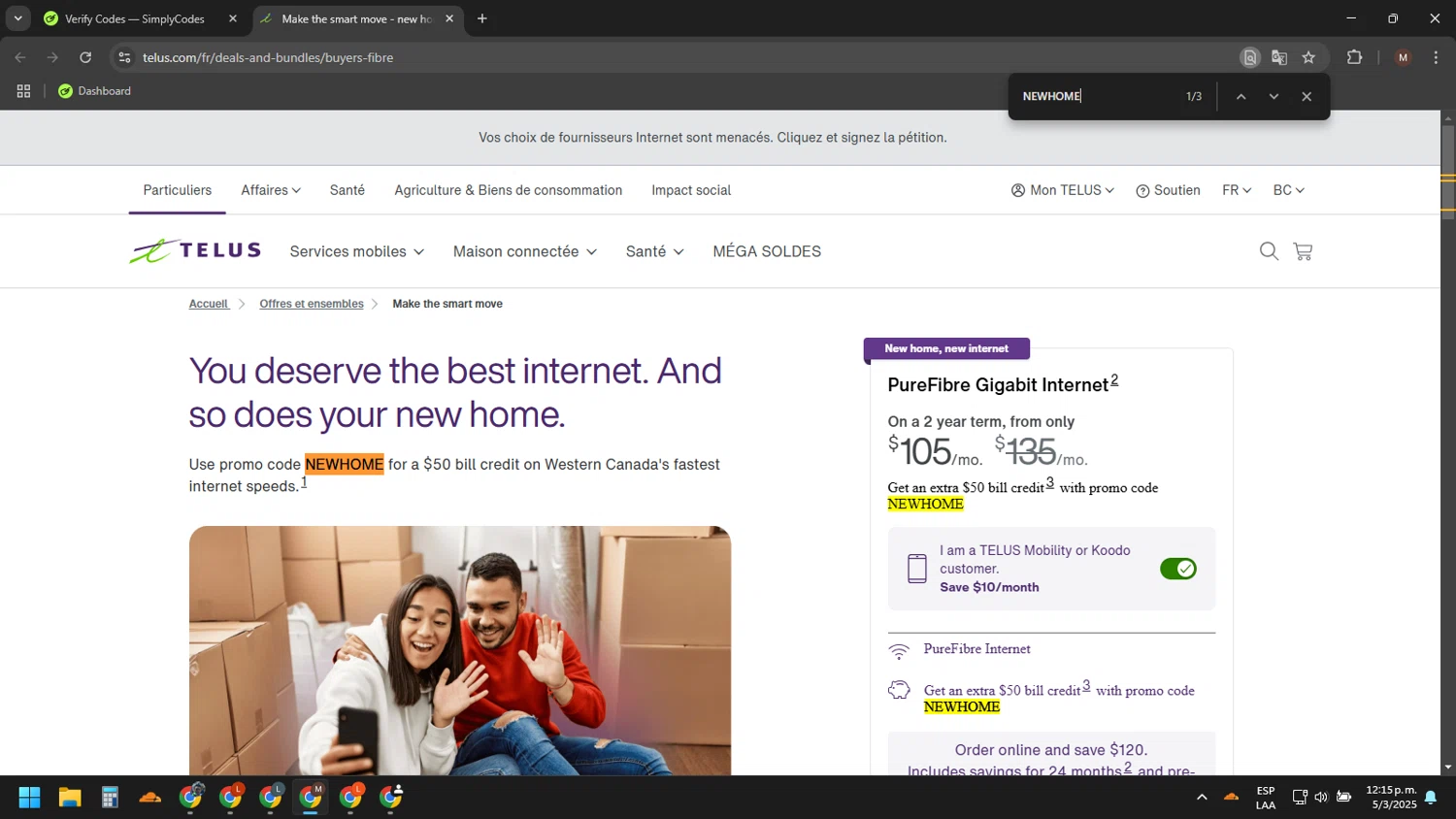The height and width of the screenshot is (819, 1456).
Task: Open the FR language dropdown
Action: tap(1236, 190)
